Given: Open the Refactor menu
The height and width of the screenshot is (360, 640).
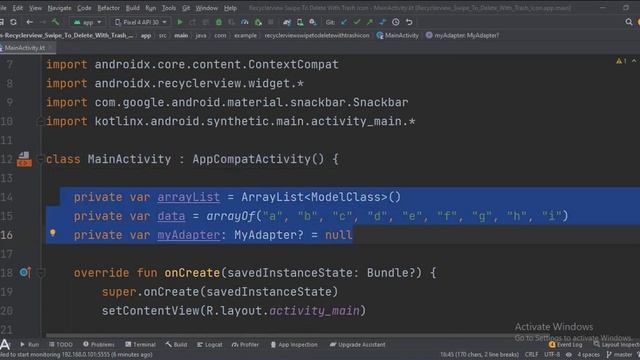Looking at the screenshot, I should click(x=108, y=8).
